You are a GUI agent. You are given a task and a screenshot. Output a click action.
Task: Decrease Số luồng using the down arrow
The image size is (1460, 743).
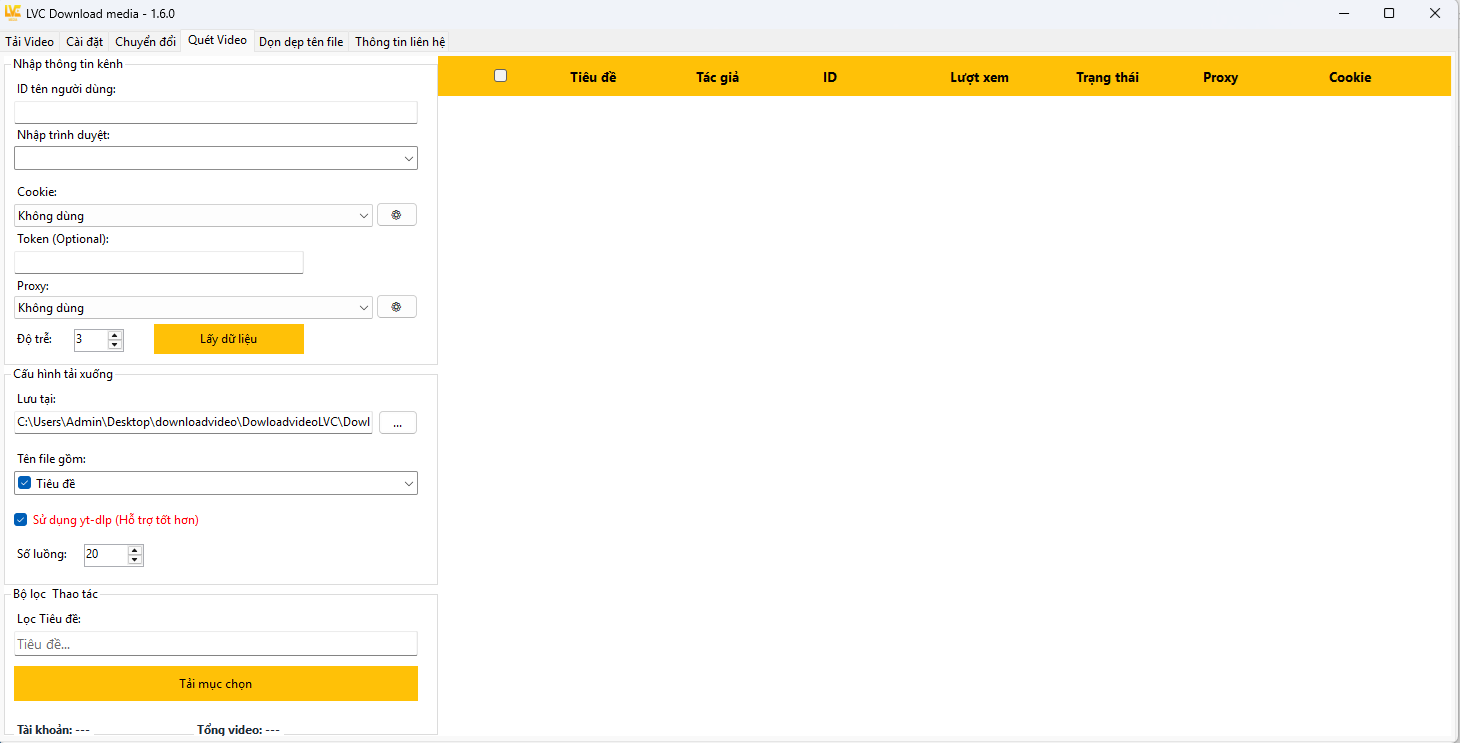[135, 559]
